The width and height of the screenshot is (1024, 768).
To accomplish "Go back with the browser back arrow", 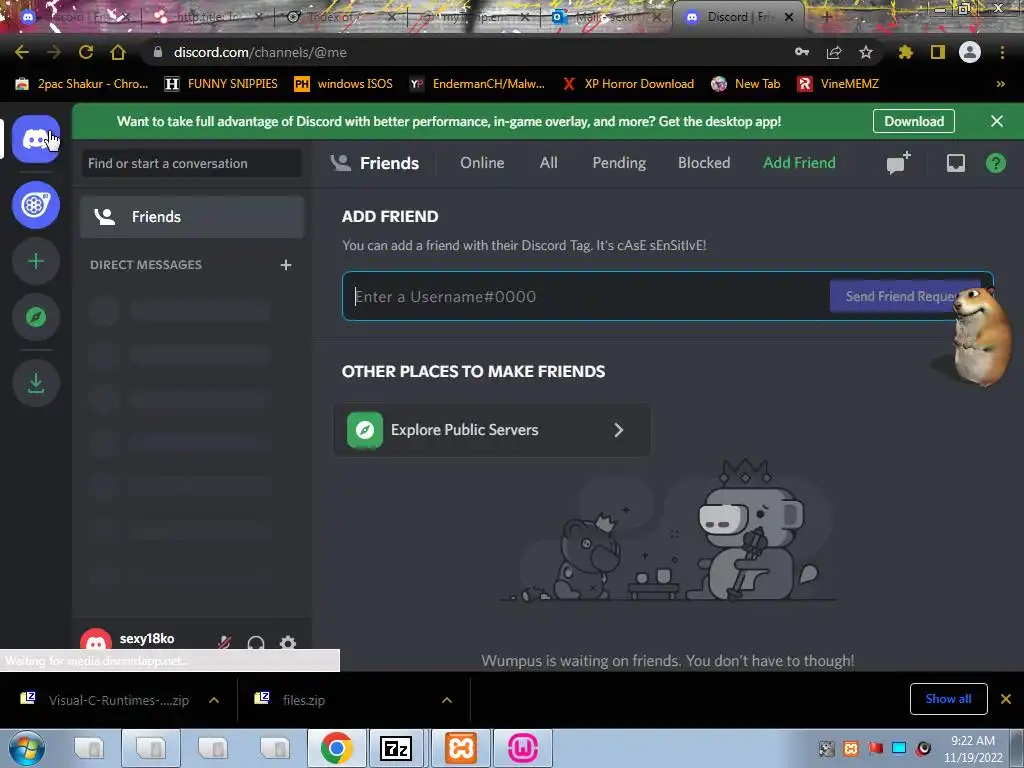I will pyautogui.click(x=22, y=52).
